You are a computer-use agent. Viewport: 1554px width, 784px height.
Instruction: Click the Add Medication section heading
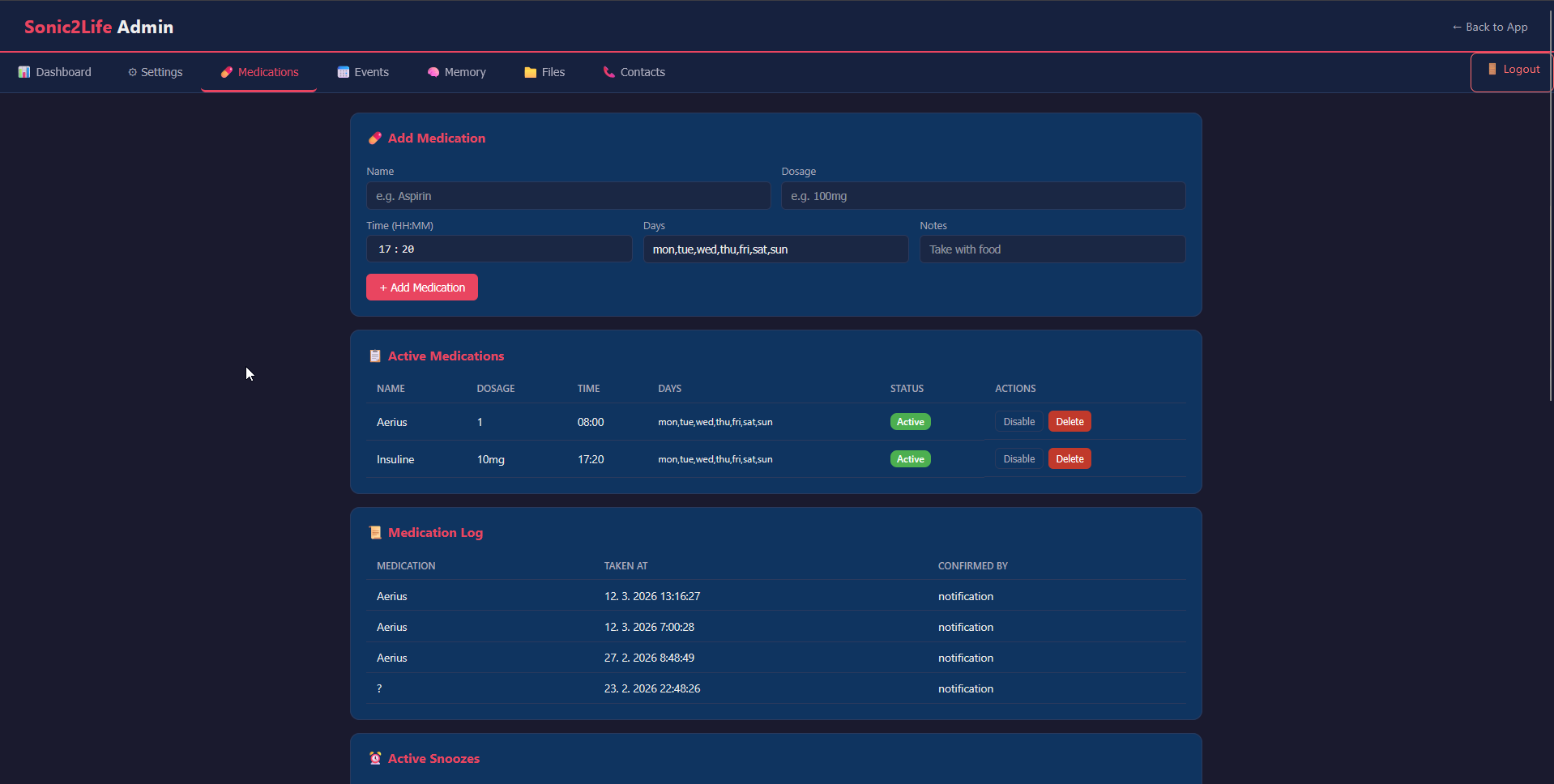coord(437,138)
